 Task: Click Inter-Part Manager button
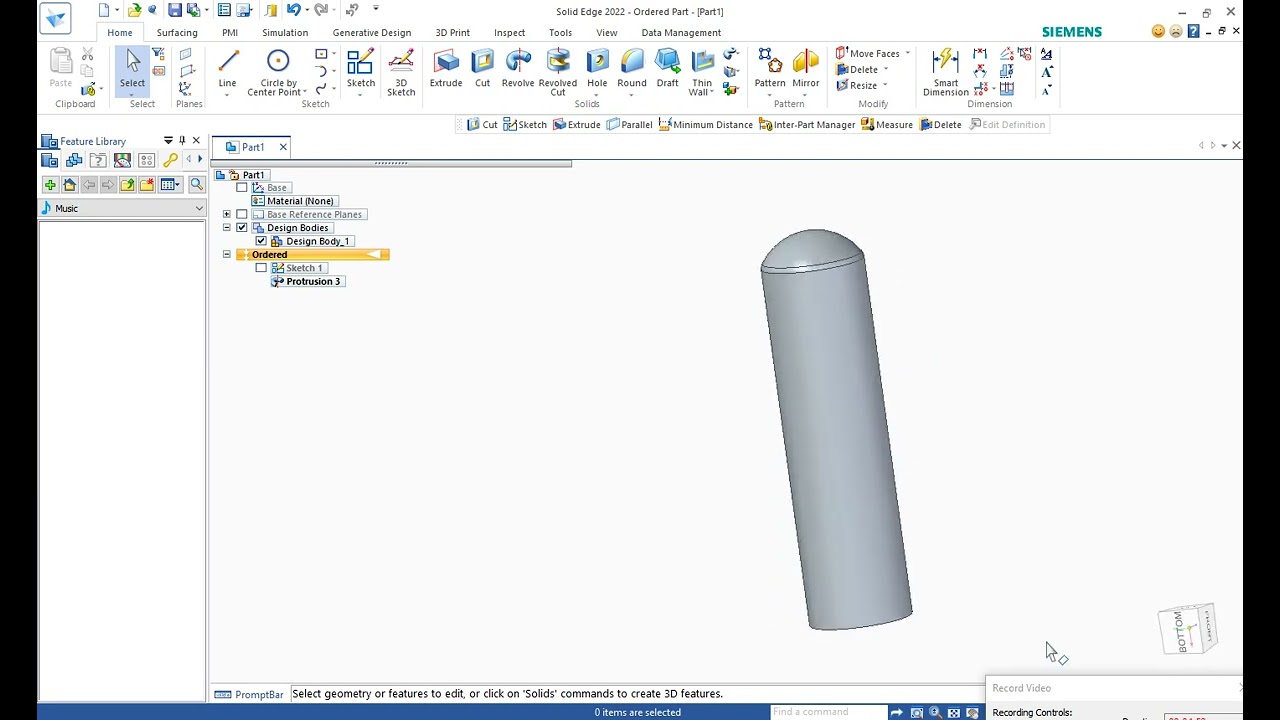point(807,125)
